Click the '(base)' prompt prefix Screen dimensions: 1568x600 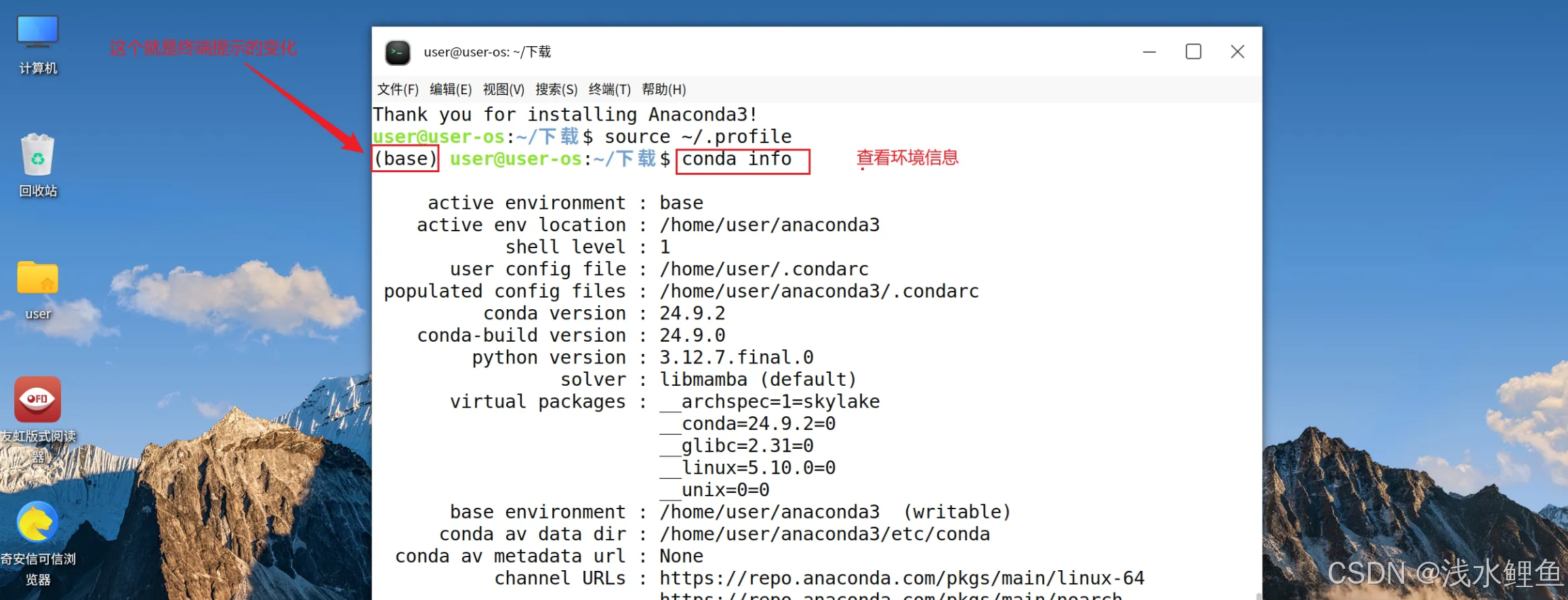coord(406,159)
